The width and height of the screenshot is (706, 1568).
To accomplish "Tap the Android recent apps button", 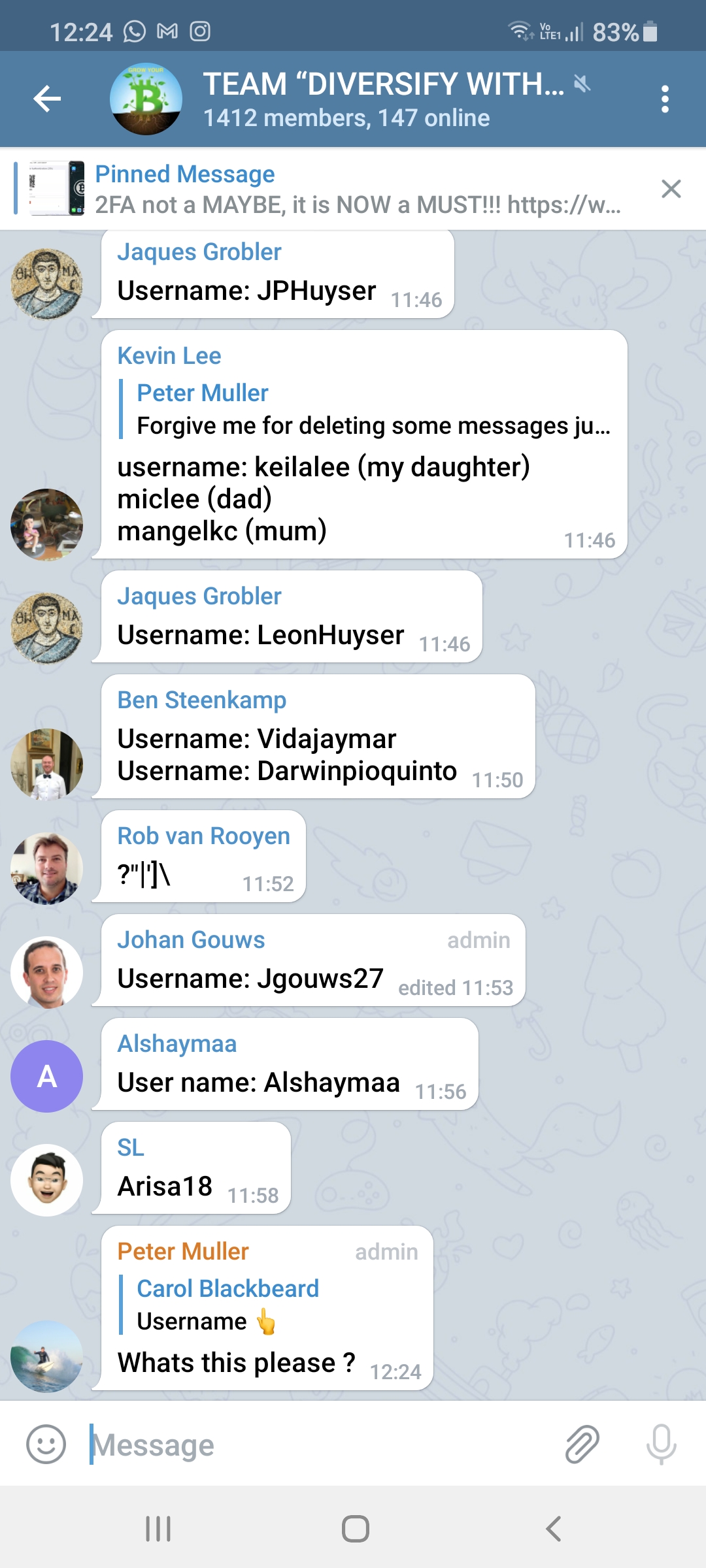I will (x=158, y=1529).
